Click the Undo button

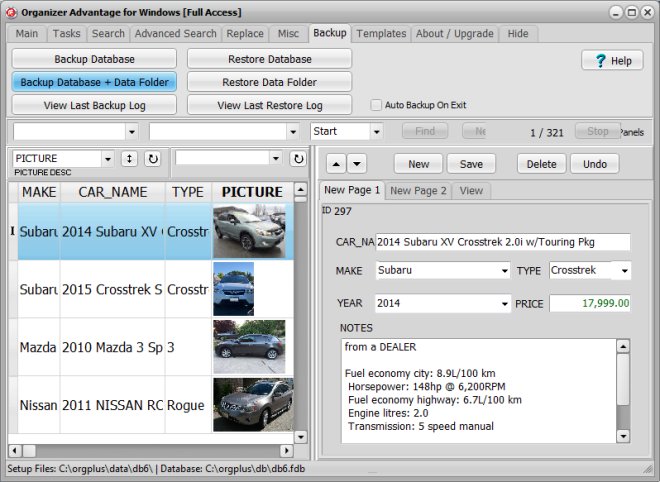click(595, 164)
